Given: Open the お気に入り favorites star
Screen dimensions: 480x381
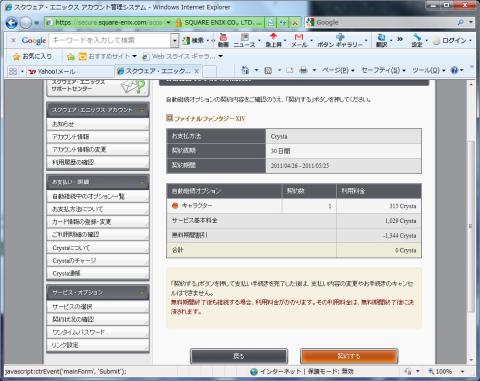Looking at the screenshot, I should (32, 56).
